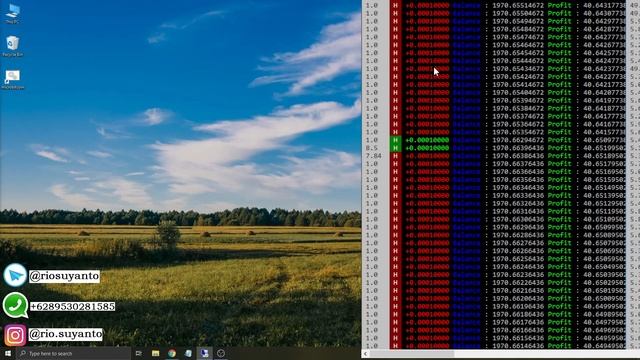Viewport: 640px width, 360px height.
Task: Select balance value 1970.65514672
Action: click(x=518, y=5)
